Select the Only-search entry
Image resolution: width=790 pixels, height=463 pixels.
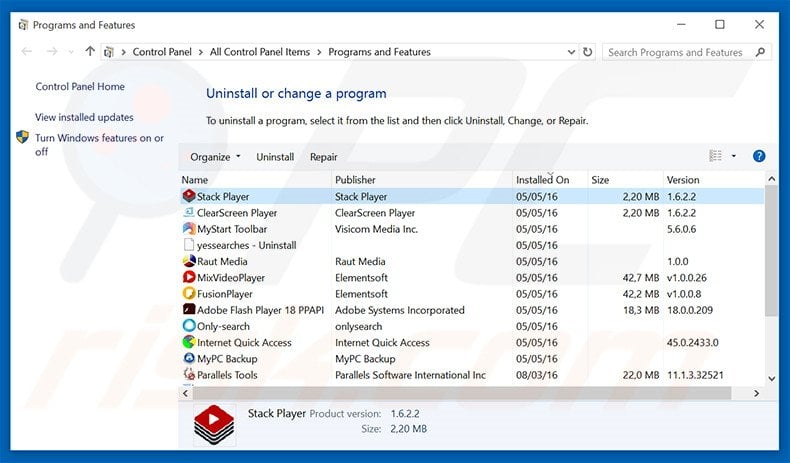[223, 326]
